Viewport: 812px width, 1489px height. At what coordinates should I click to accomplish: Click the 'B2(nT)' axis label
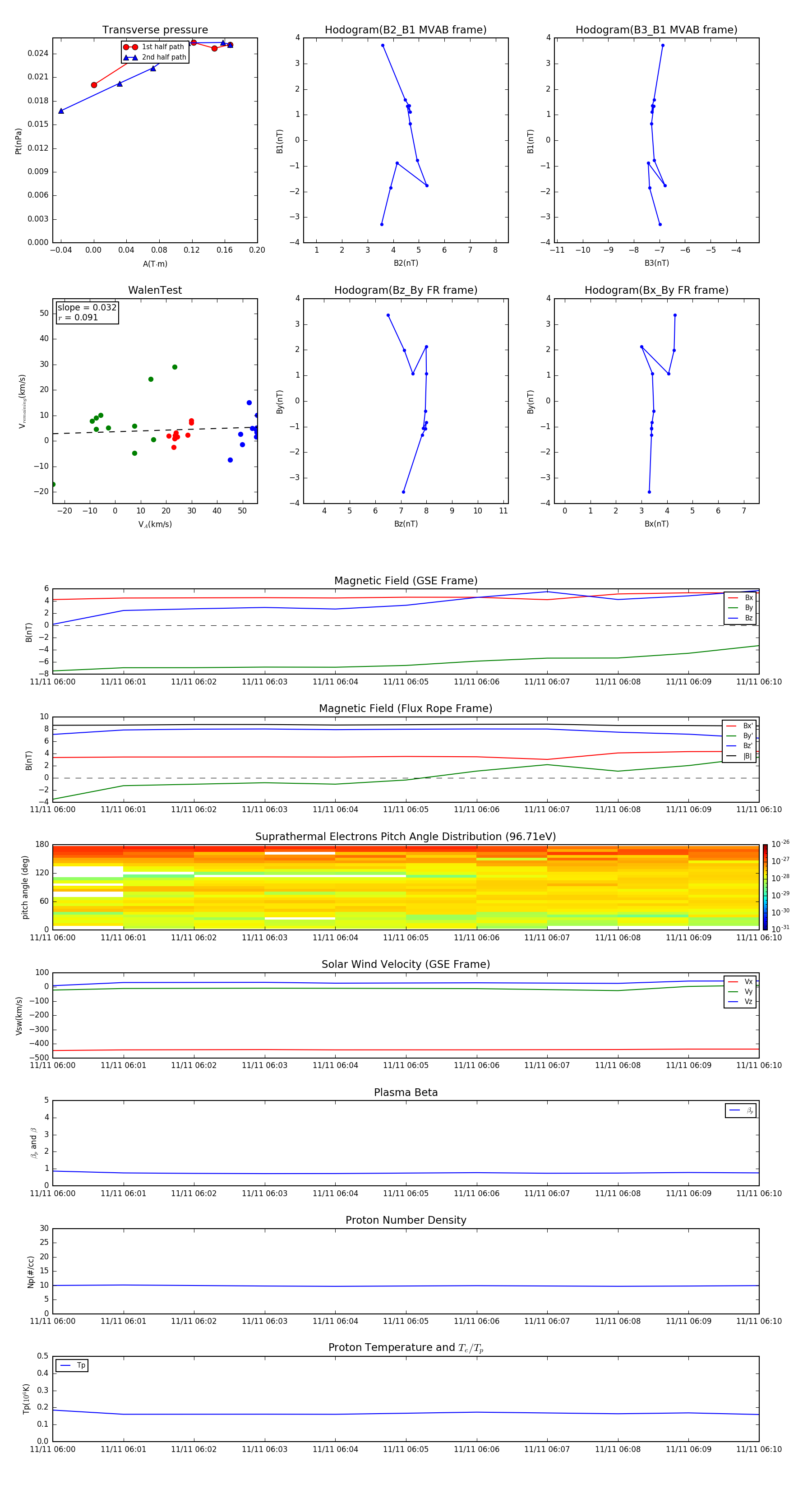click(406, 263)
